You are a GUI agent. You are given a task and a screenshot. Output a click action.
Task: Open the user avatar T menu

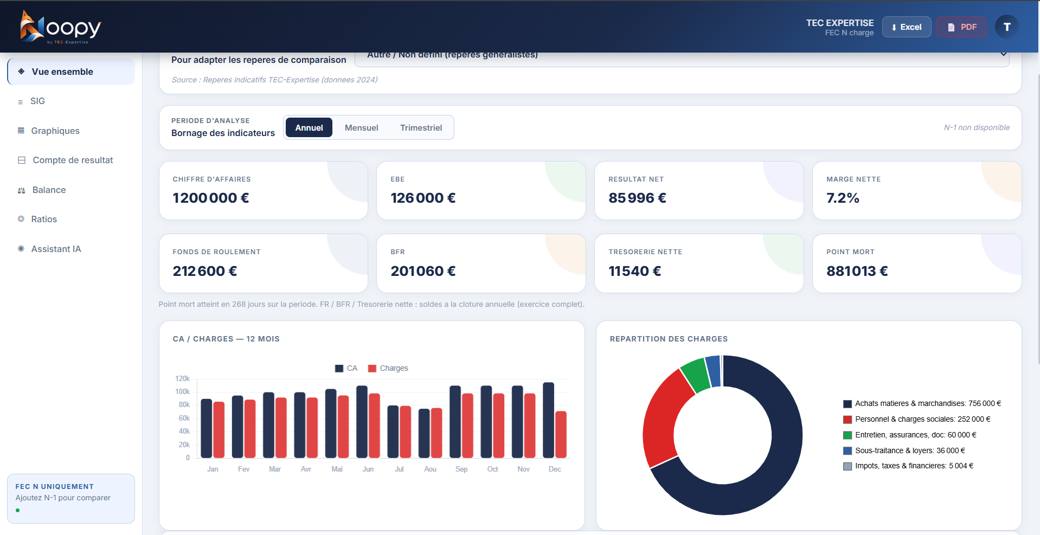coord(1007,27)
